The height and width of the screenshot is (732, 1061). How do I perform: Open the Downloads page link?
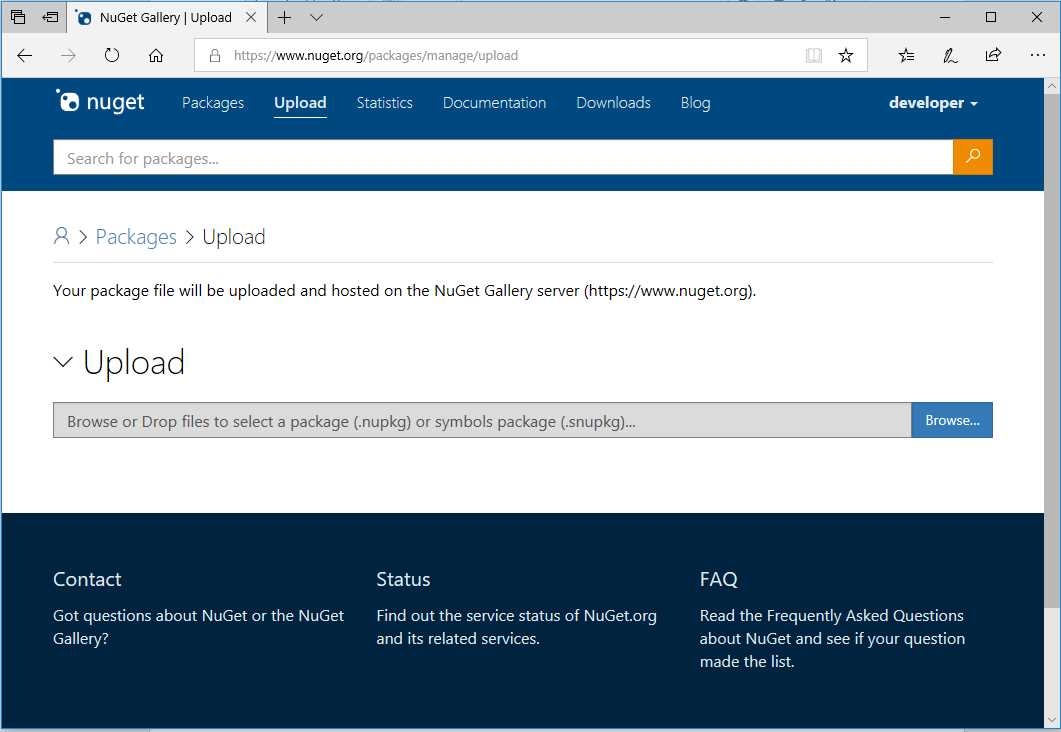pos(613,103)
